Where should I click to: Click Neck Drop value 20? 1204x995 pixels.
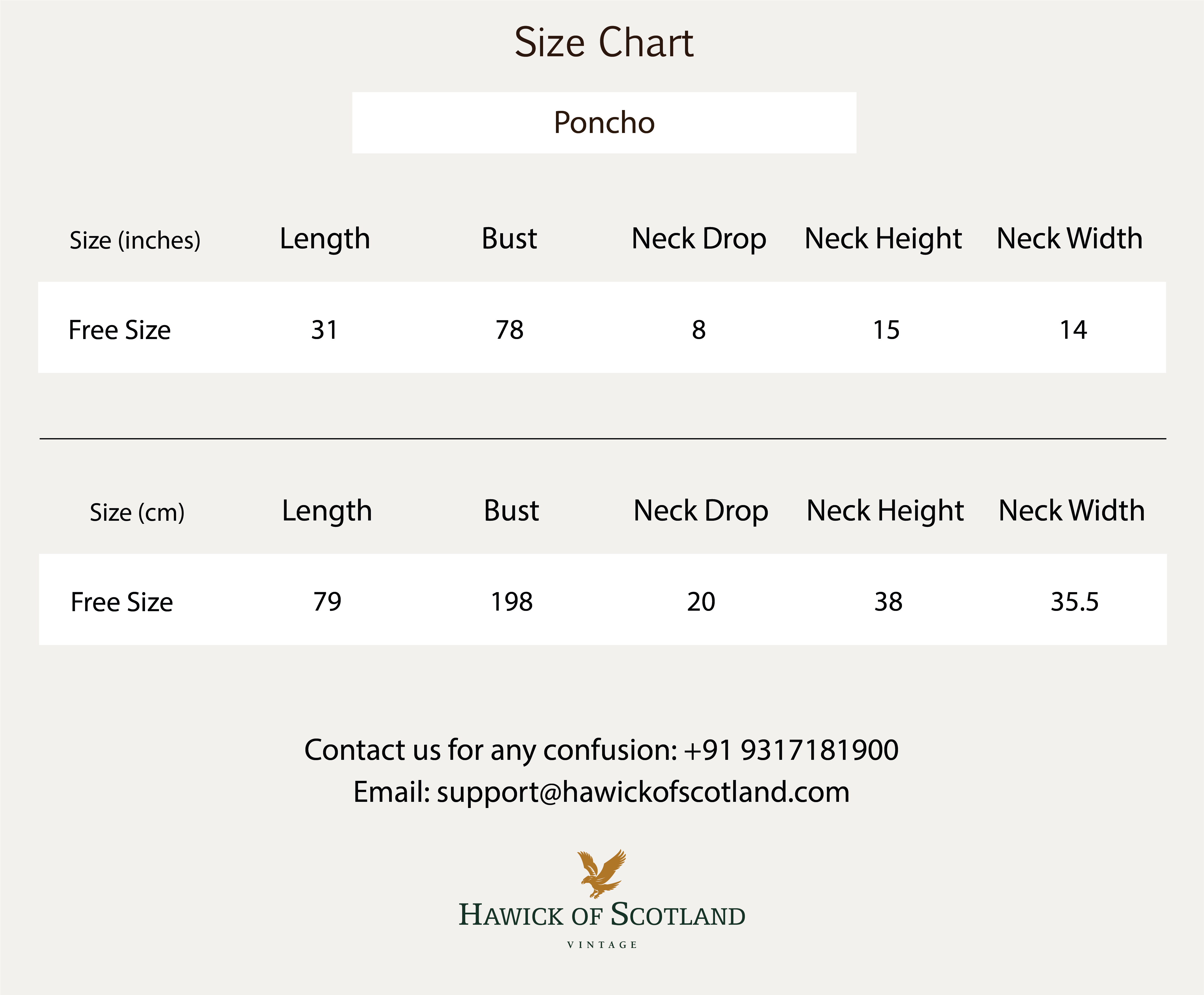701,602
